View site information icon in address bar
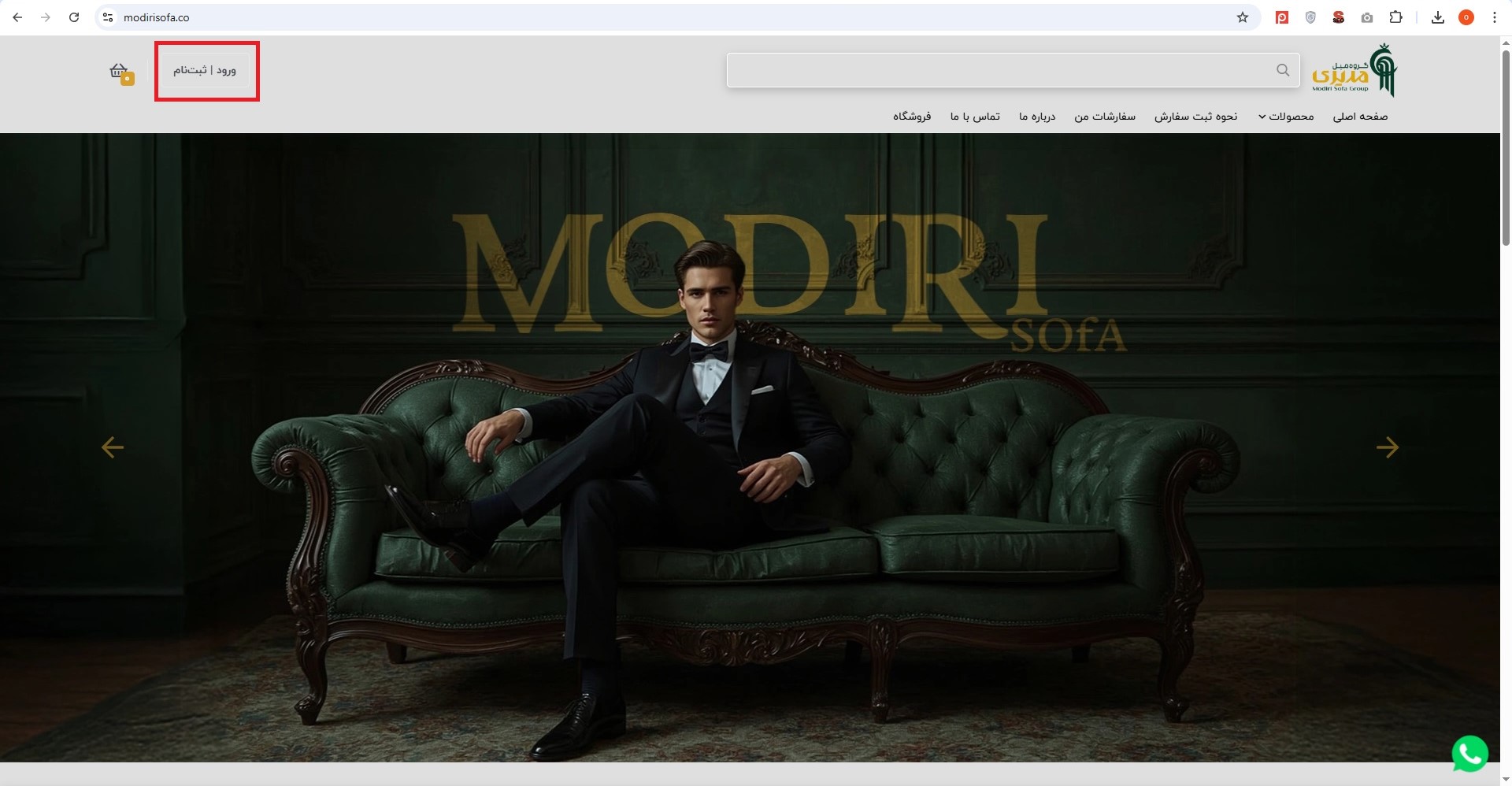 (x=109, y=17)
